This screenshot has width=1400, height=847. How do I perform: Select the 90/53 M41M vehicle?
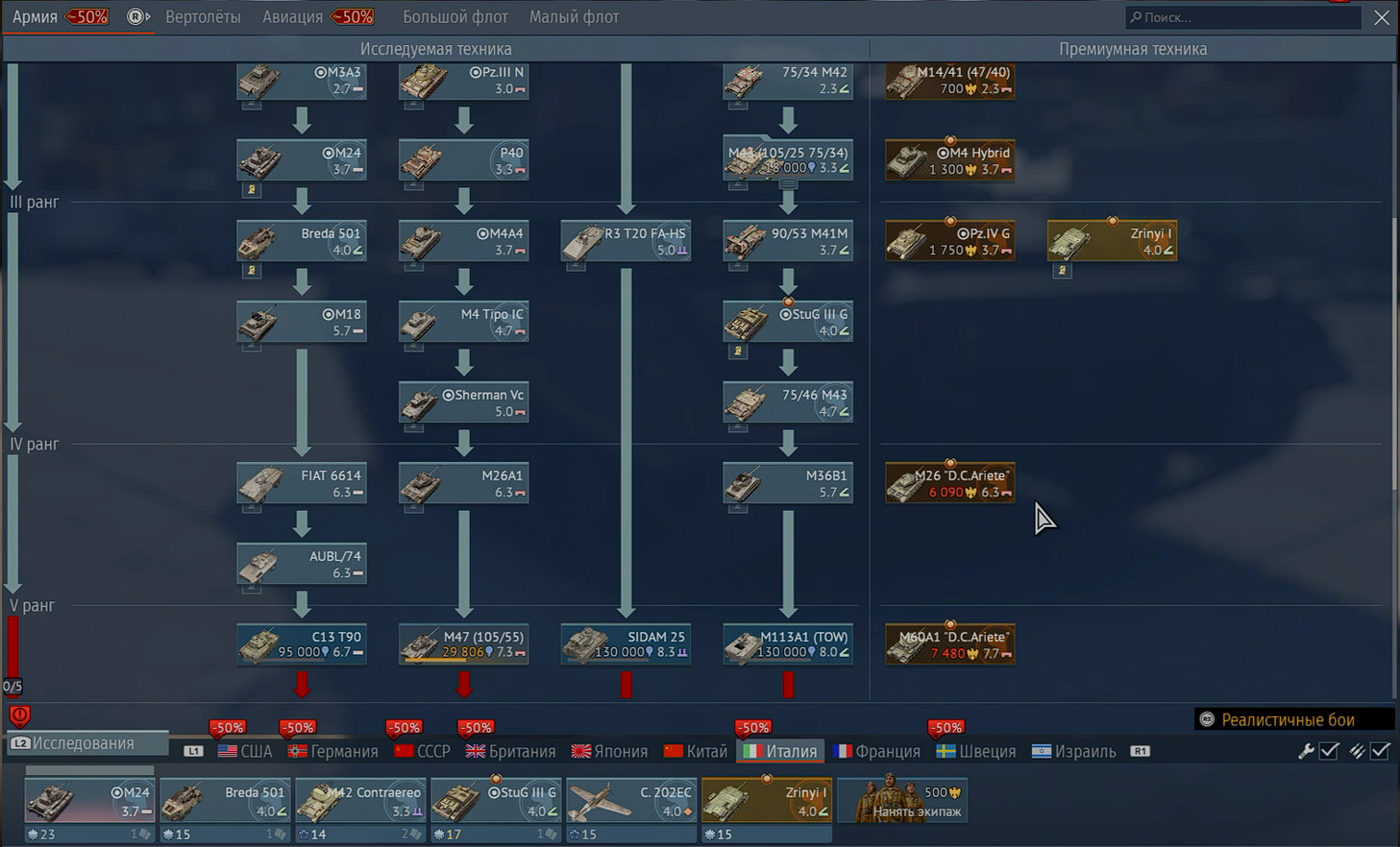tap(788, 241)
